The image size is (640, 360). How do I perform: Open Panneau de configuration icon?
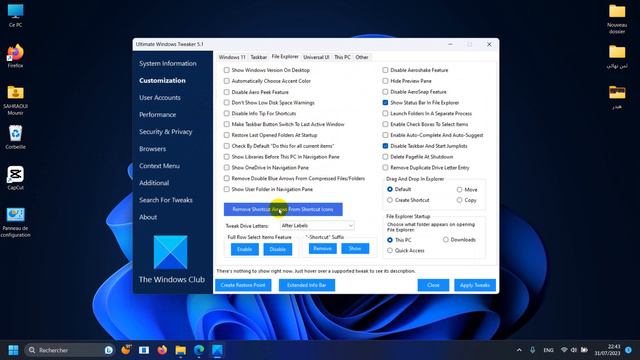15,222
